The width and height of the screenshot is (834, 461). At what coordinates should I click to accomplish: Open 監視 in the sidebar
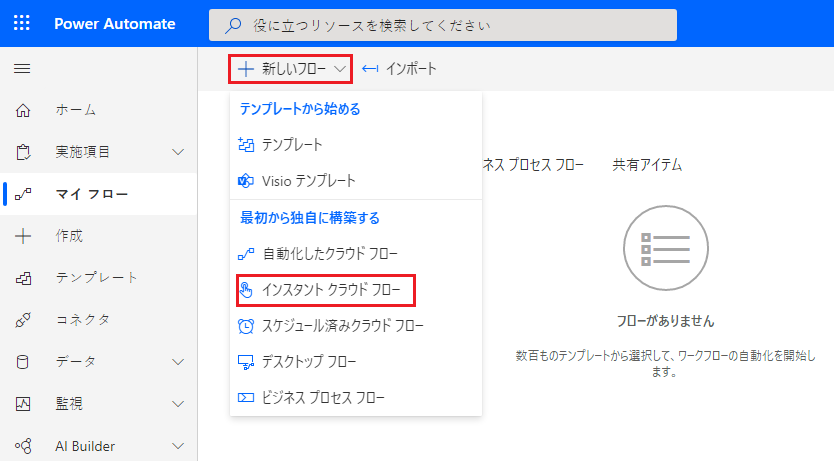(99, 404)
